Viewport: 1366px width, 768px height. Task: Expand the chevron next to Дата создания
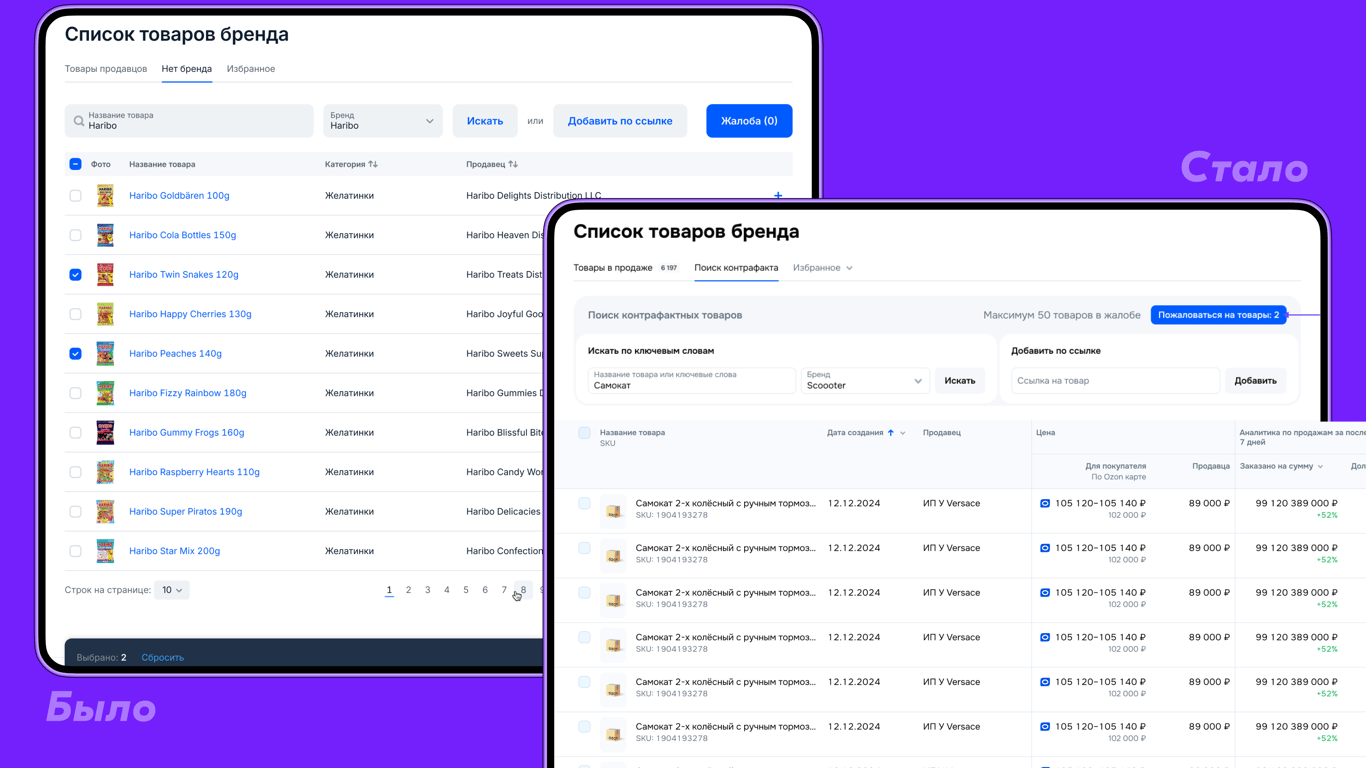(903, 433)
